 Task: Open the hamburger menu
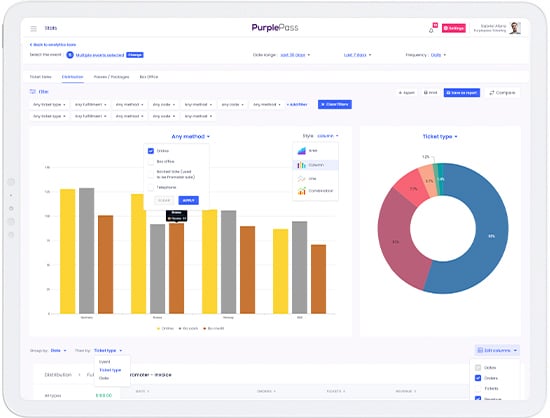[x=33, y=28]
